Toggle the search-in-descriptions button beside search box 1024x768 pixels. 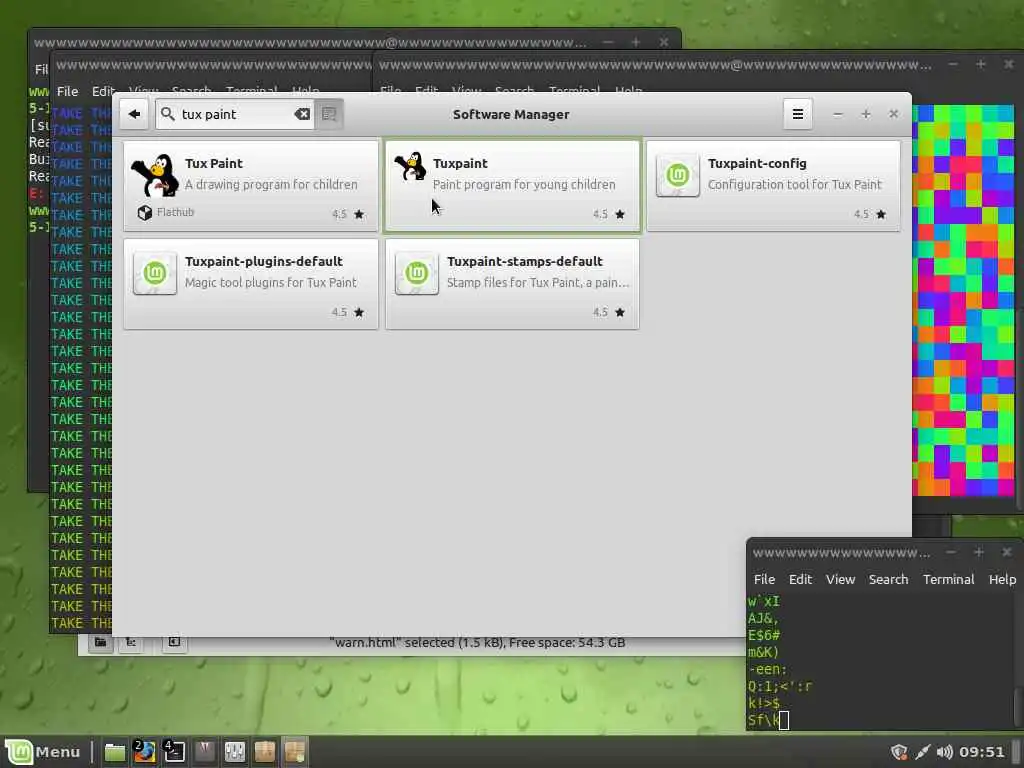coord(329,114)
